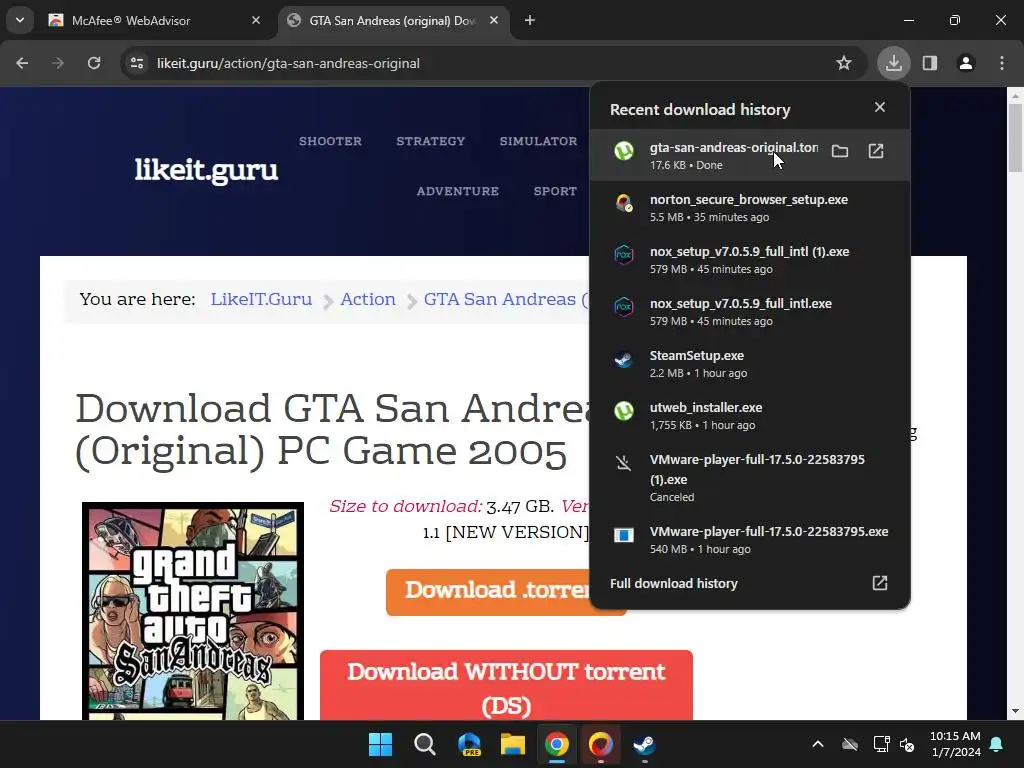Open the Chrome profile avatar icon
The height and width of the screenshot is (768, 1024).
coord(966,63)
